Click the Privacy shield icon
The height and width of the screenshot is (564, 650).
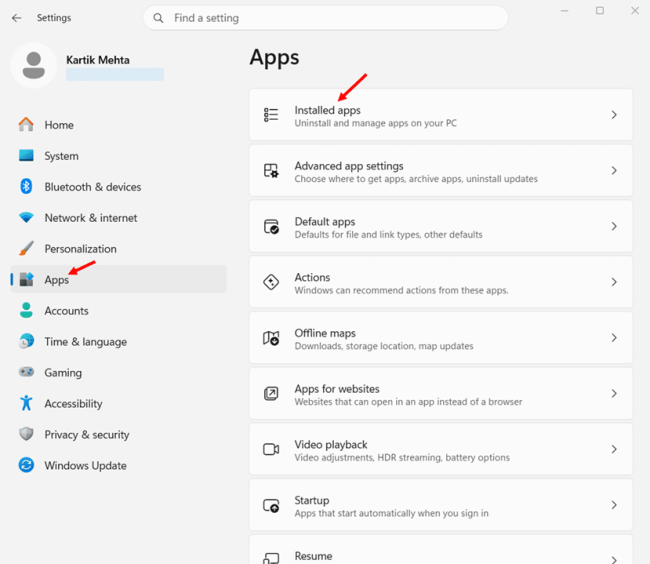(26, 434)
